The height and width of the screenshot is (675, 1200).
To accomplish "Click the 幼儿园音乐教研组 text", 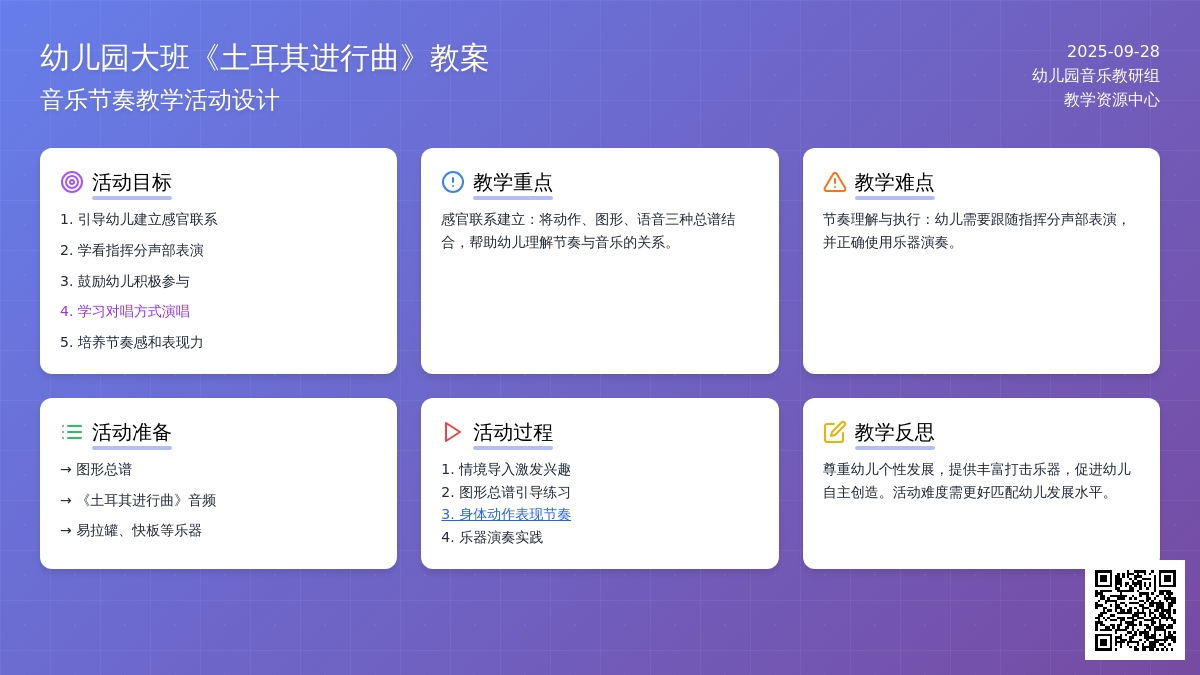I will [x=1095, y=75].
